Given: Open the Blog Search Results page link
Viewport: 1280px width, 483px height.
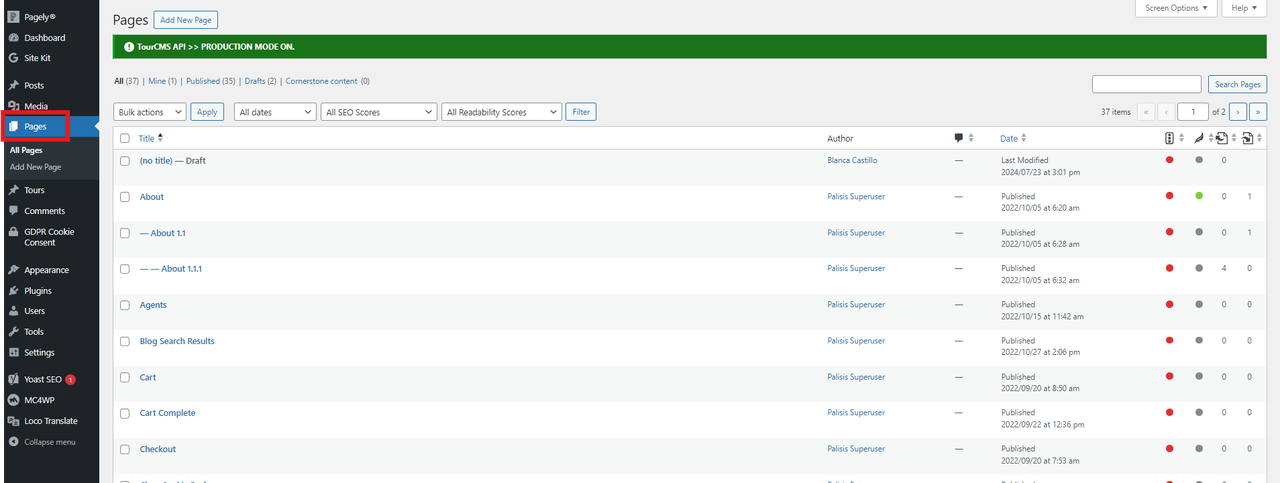Looking at the screenshot, I should (177, 341).
